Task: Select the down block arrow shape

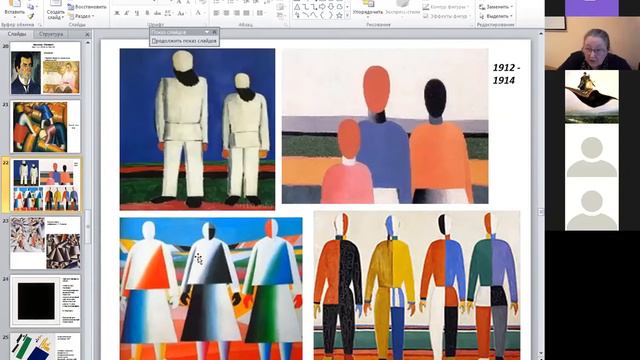Action: (331, 7)
